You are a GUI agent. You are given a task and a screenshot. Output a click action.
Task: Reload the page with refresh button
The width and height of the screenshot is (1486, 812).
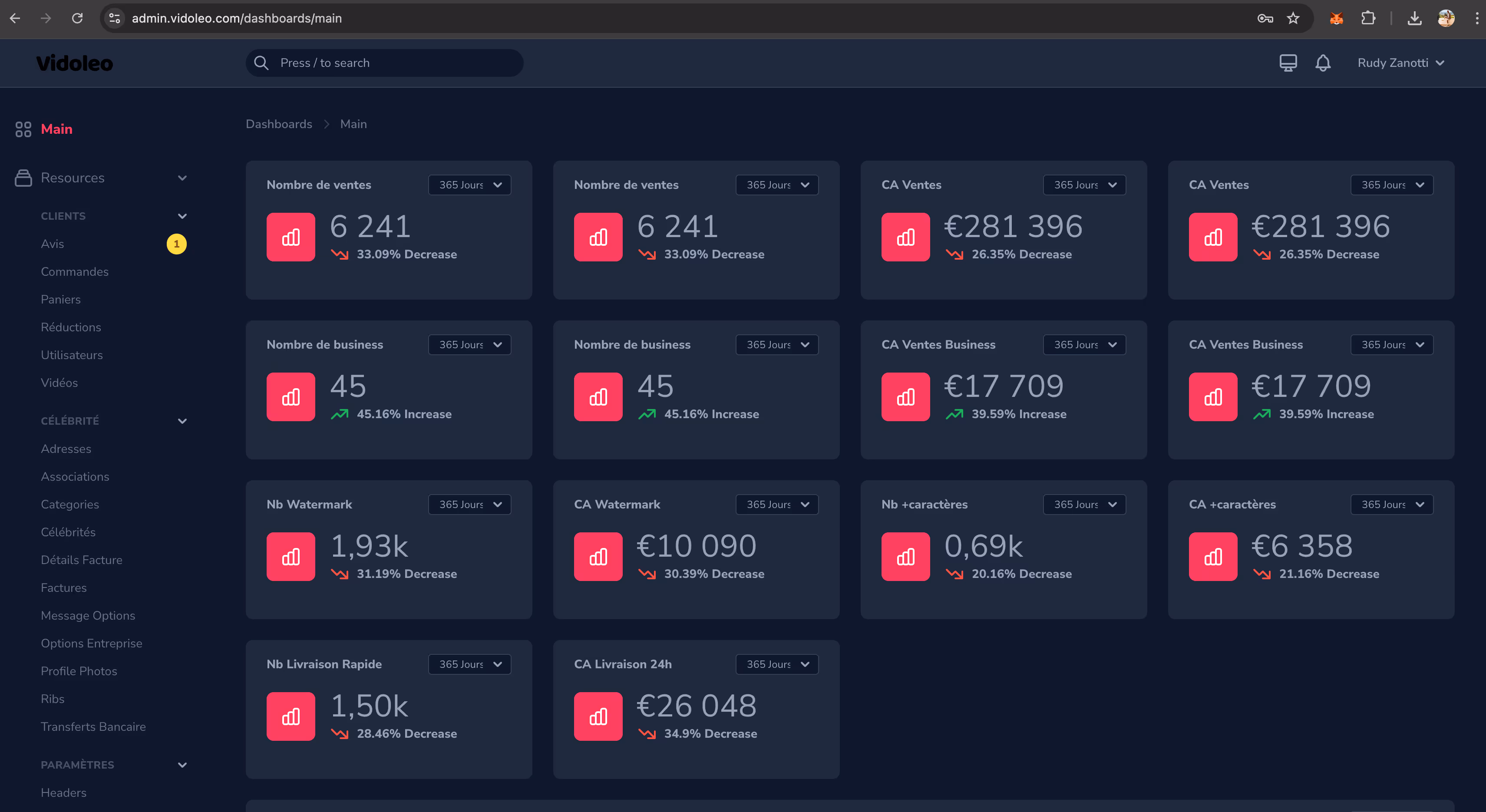(77, 18)
